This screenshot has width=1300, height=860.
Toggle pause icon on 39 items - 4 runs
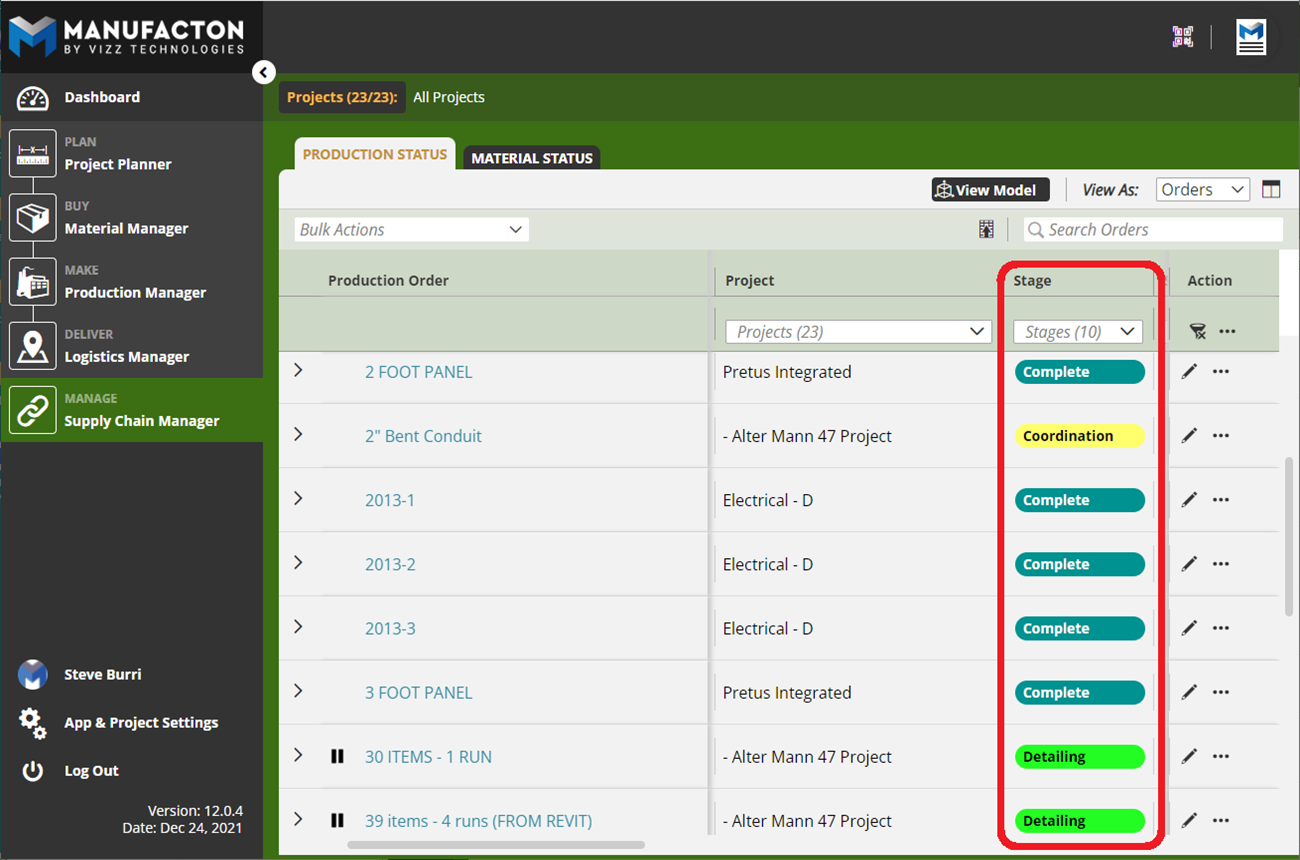click(337, 821)
